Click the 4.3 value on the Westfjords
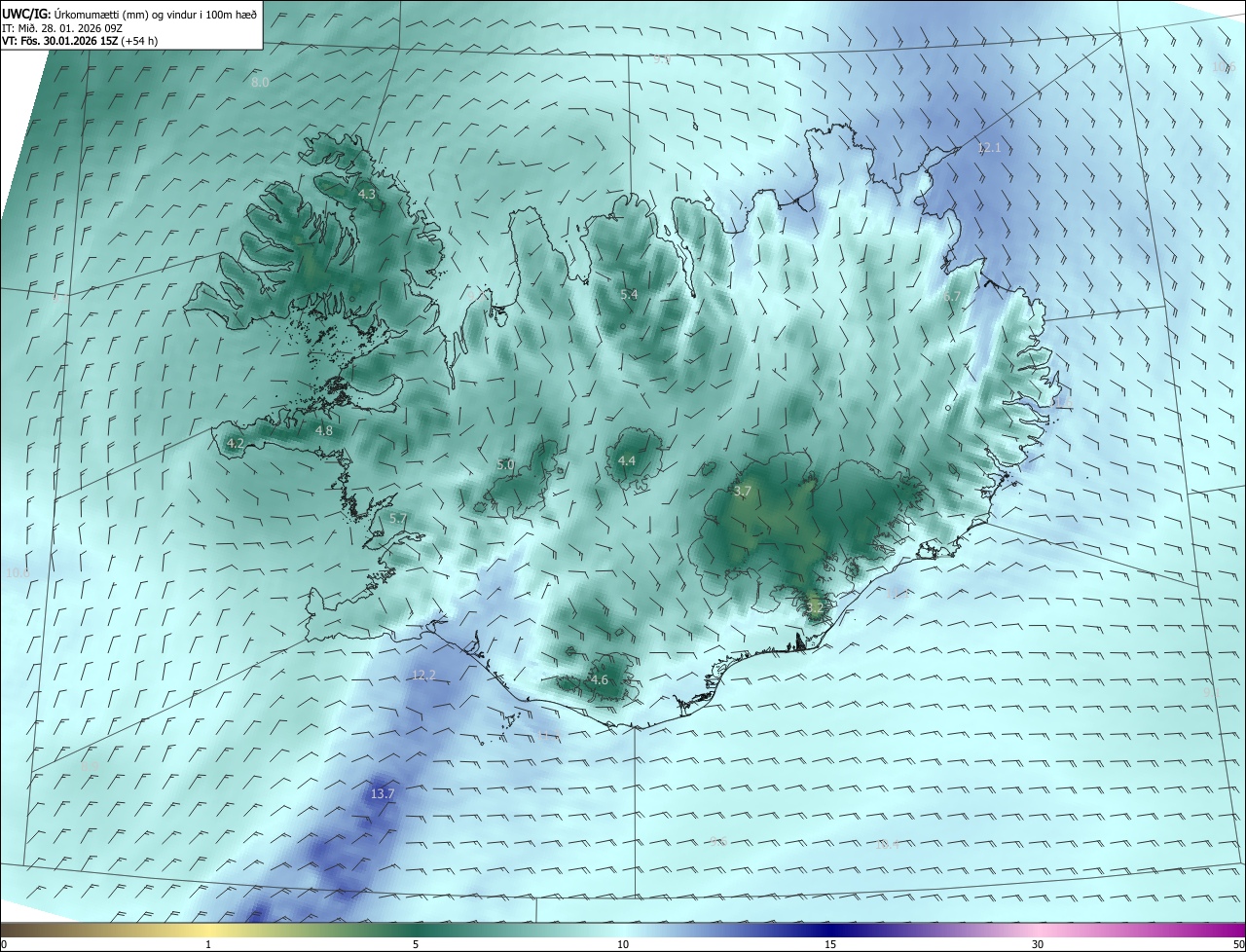Viewport: 1246px width, 952px height. point(367,195)
